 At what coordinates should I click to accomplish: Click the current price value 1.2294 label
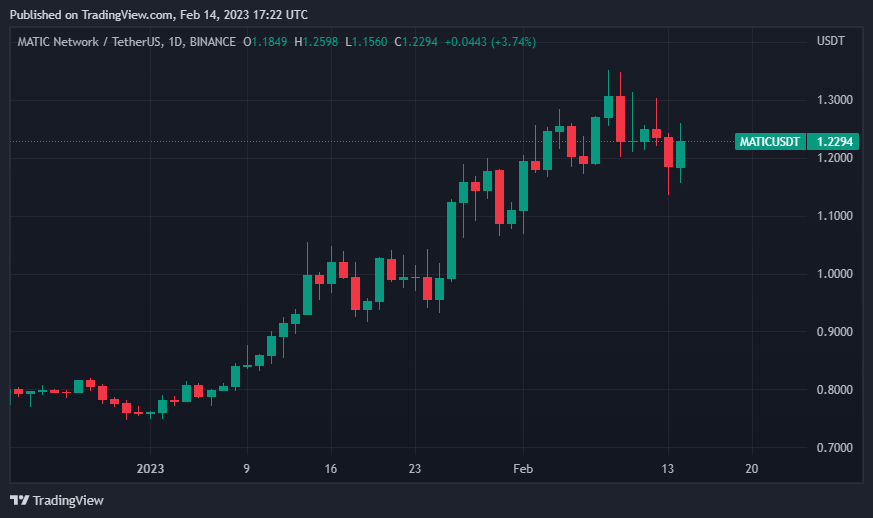[833, 141]
